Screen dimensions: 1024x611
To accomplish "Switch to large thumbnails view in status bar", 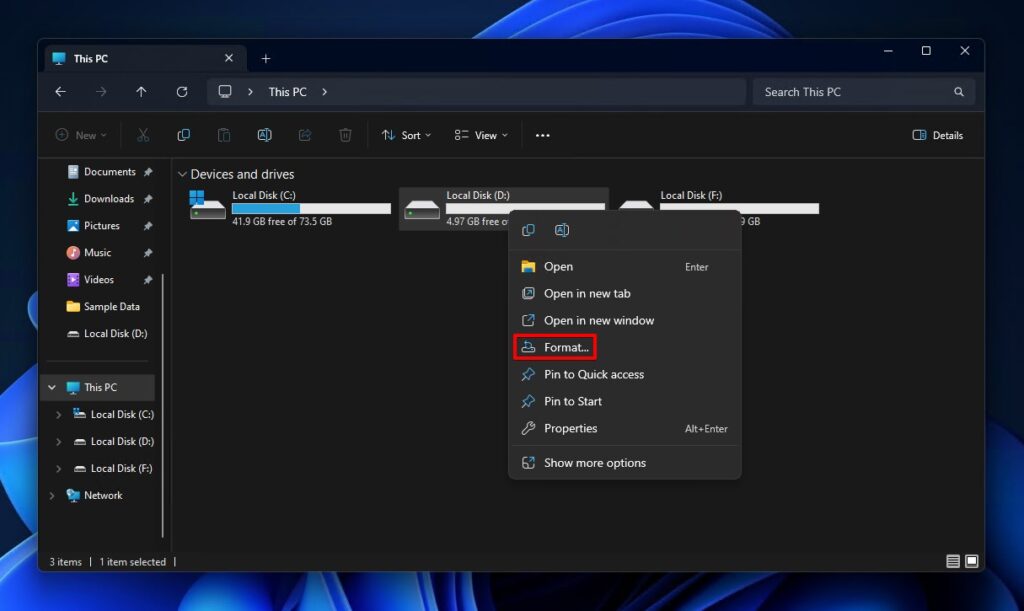I will pos(969,561).
